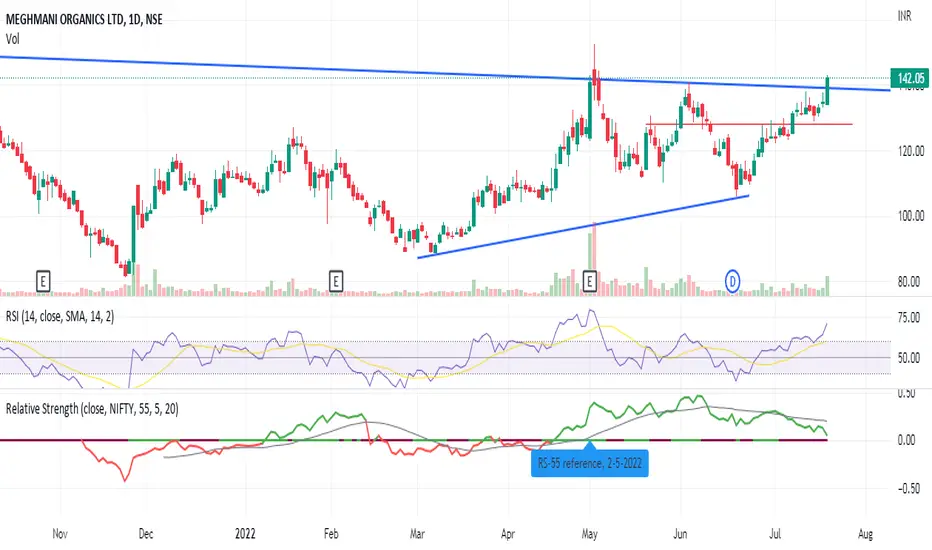Click the 'Feb' time axis label
Viewport: 932px width, 550px height.
331,533
